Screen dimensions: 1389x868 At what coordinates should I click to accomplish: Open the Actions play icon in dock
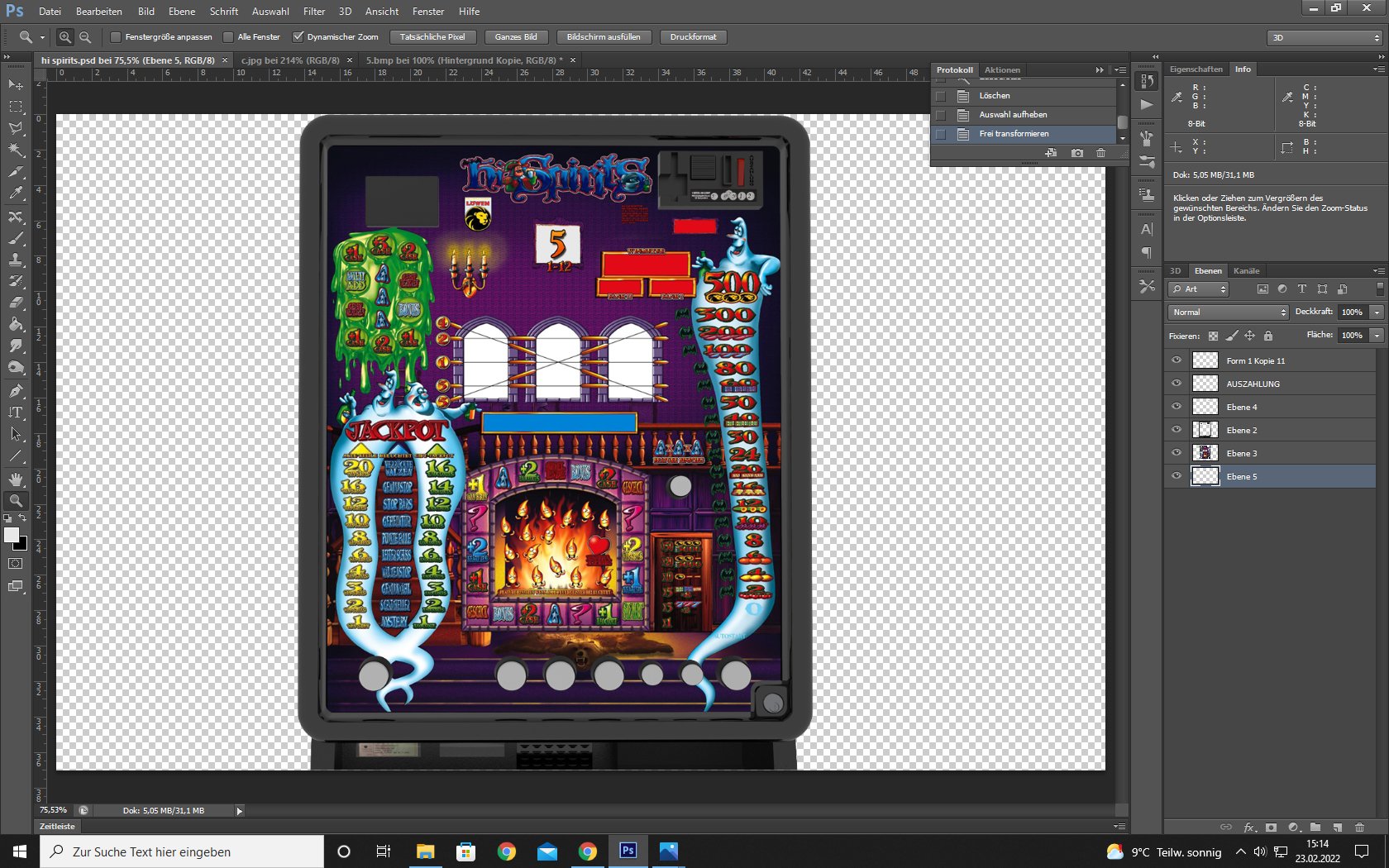coord(1147,105)
